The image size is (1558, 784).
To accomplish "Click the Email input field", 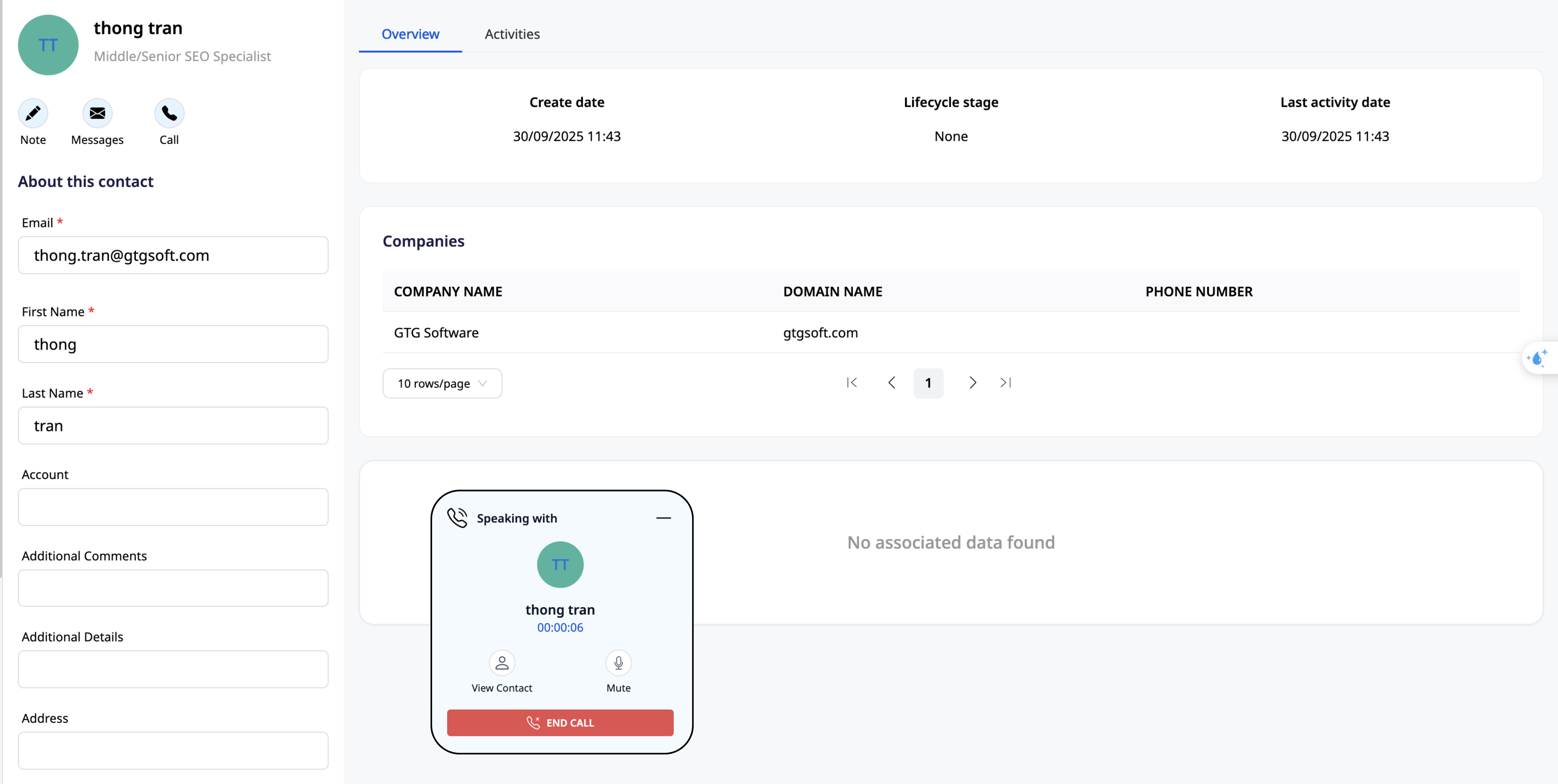I will 173,255.
